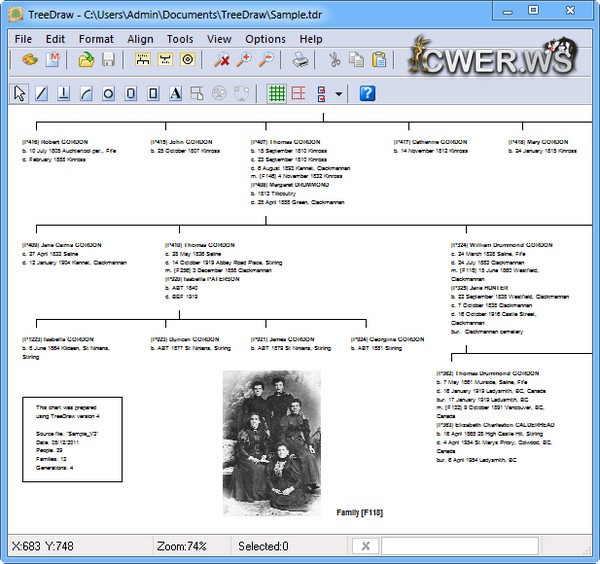Click the paste clipboard icon
Screen dimensions: 600x564
378,60
